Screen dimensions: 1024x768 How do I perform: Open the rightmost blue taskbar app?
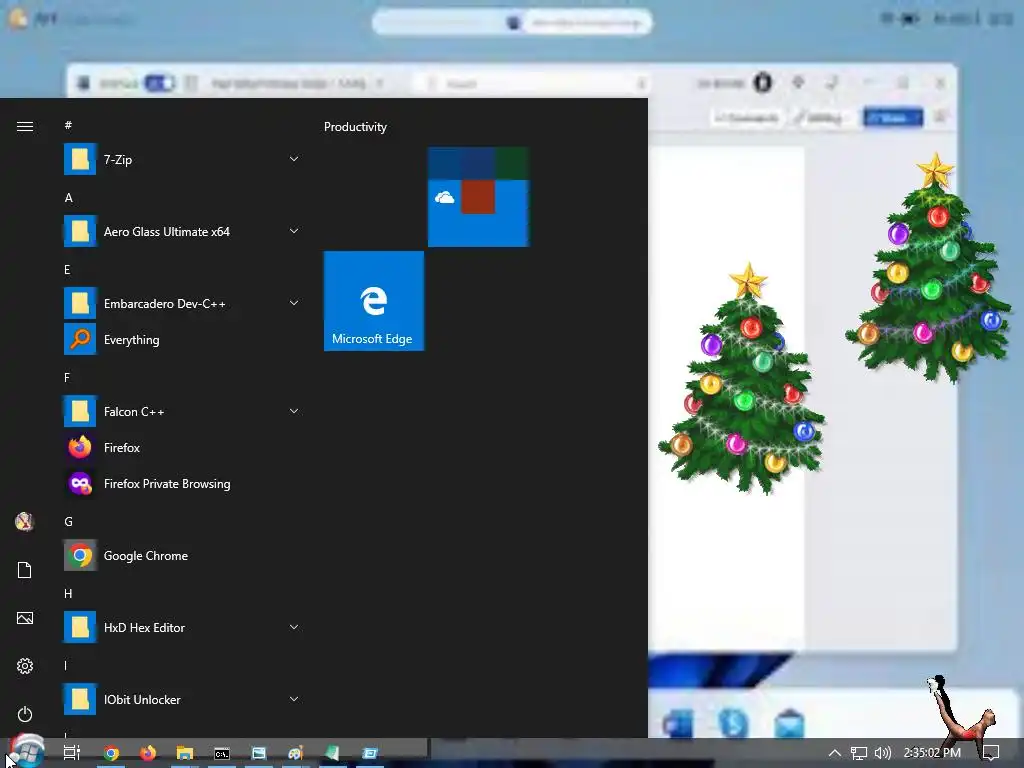(370, 754)
